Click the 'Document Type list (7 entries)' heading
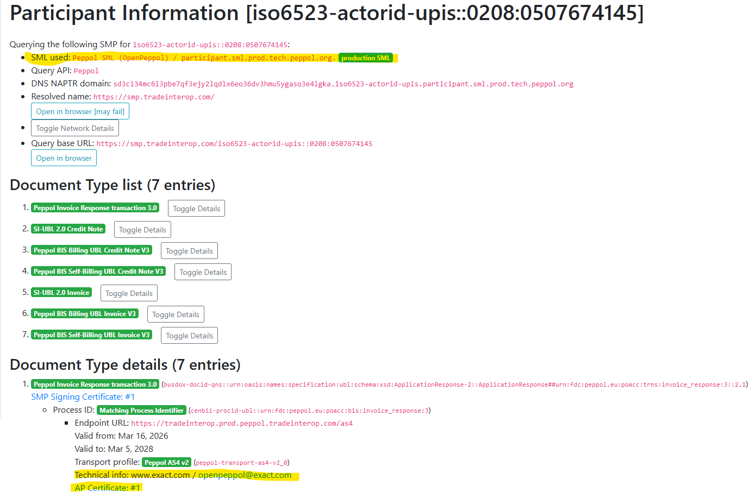This screenshot has height=492, width=756. click(112, 185)
